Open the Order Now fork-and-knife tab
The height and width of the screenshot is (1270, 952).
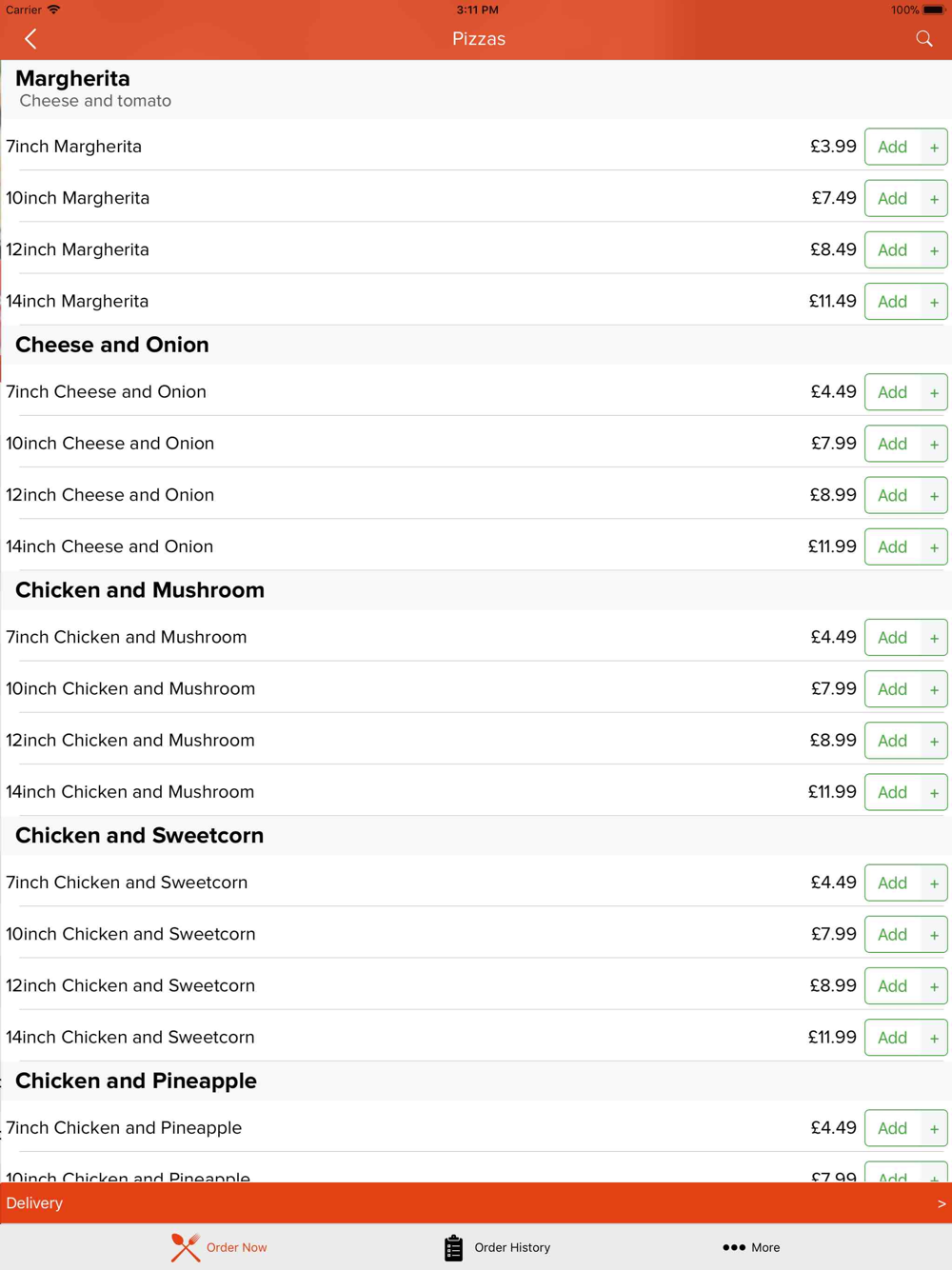pyautogui.click(x=219, y=1247)
